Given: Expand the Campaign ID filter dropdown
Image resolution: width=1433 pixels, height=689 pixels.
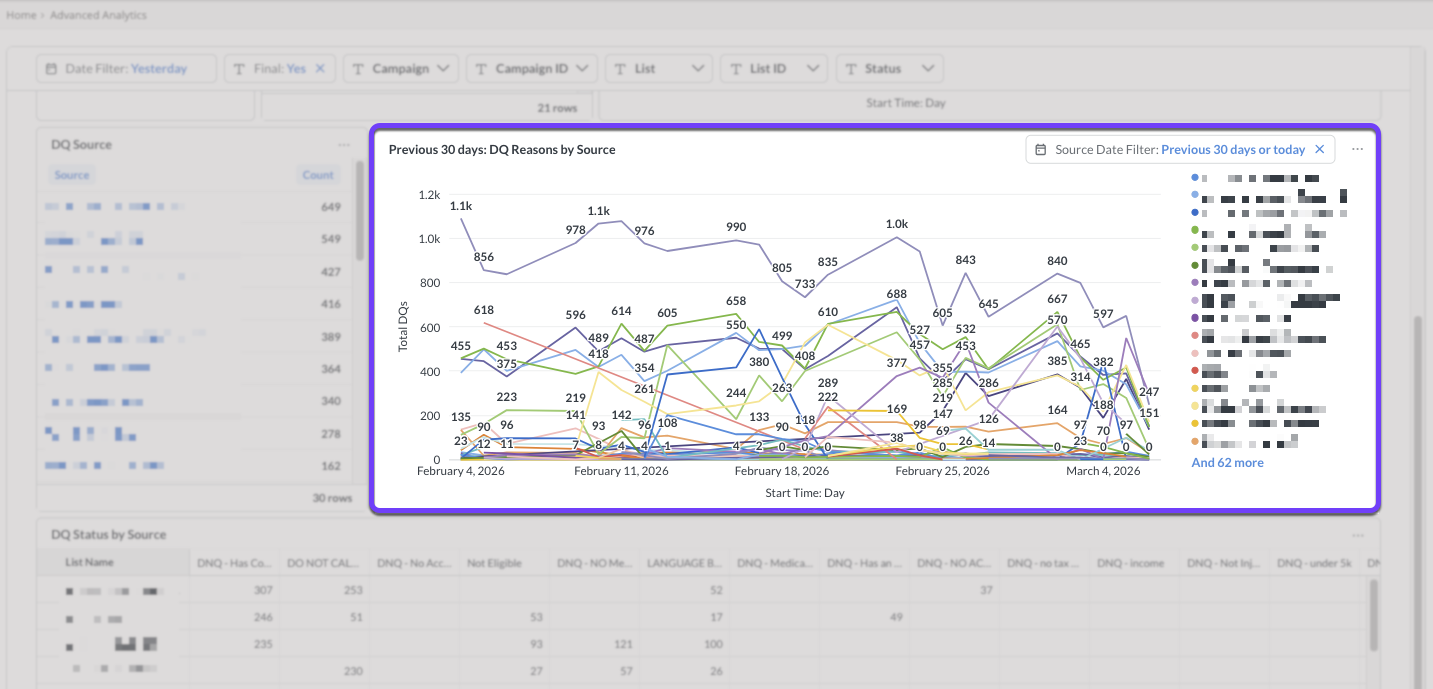Looking at the screenshot, I should click(582, 69).
